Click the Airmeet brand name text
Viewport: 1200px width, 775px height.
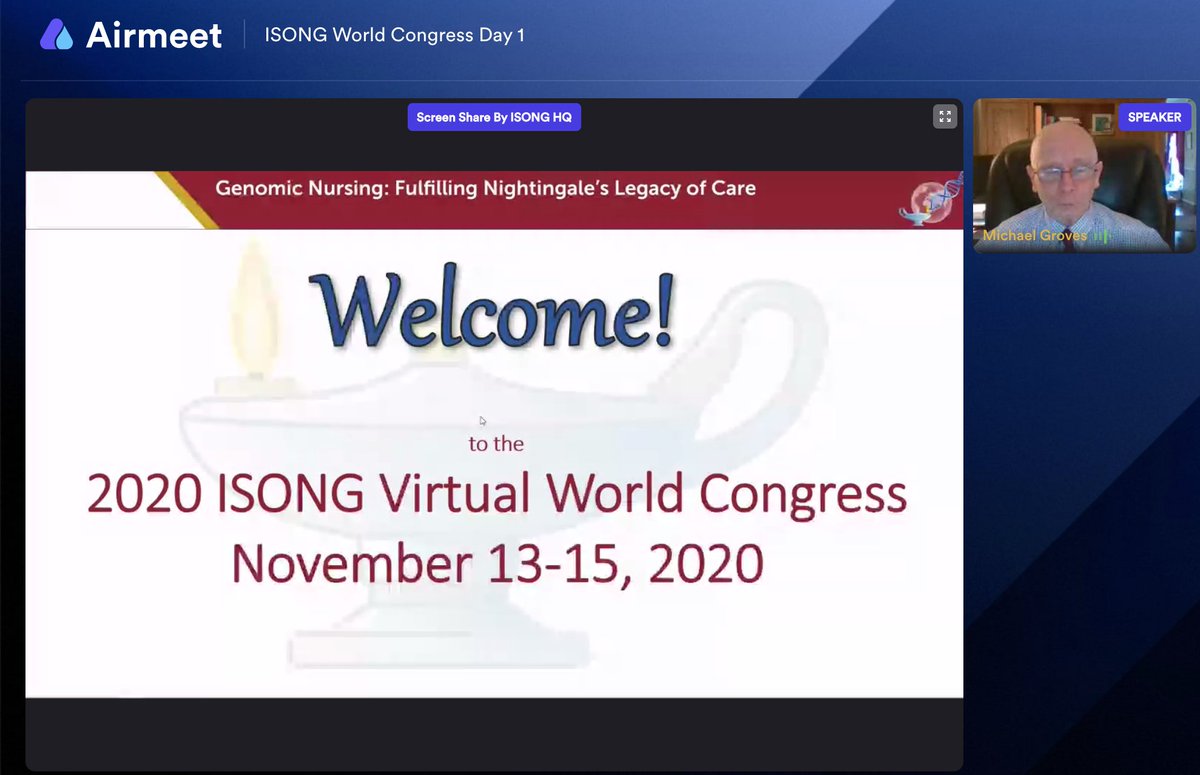(x=154, y=36)
